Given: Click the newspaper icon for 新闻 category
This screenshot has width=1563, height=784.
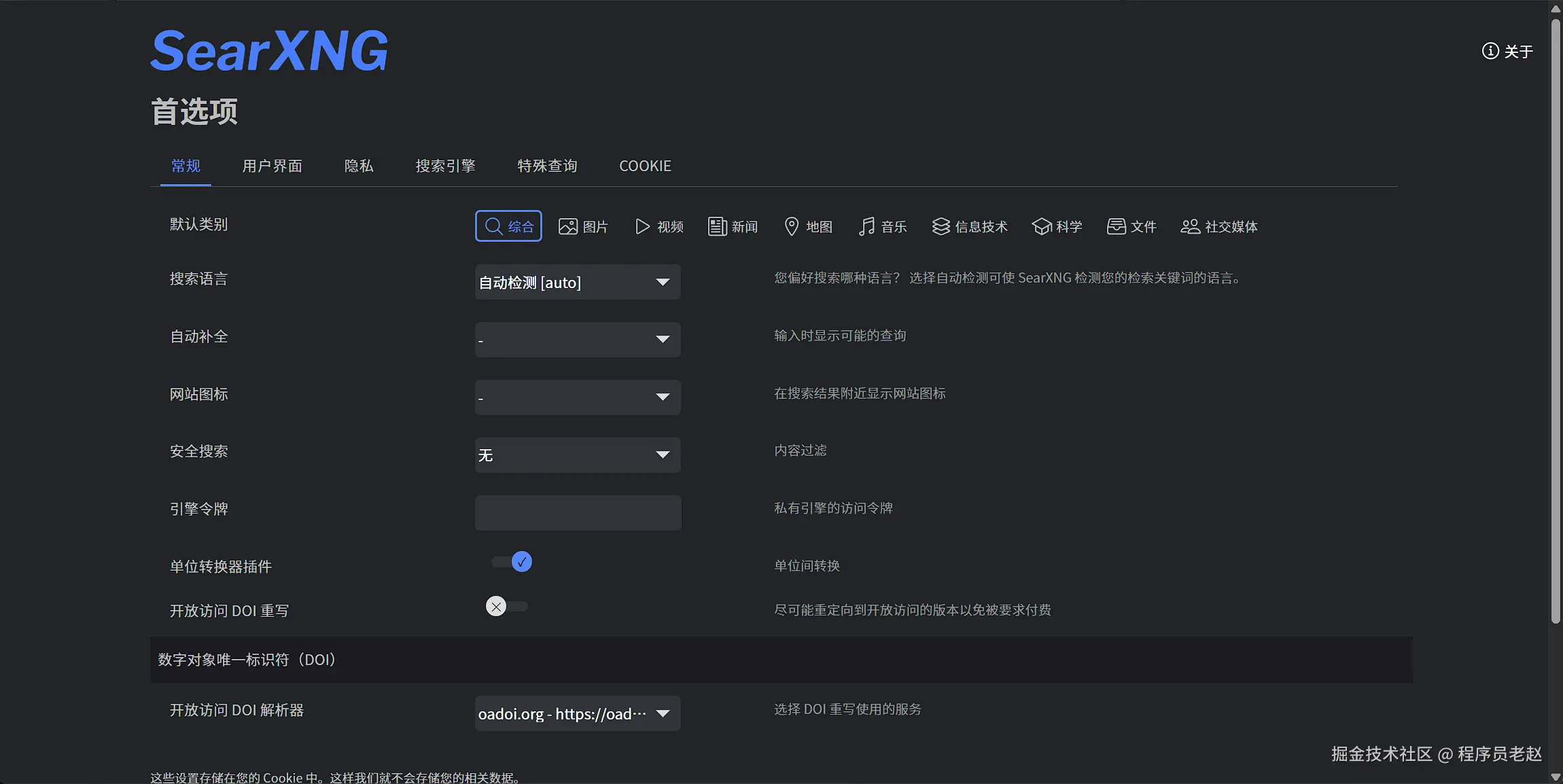Looking at the screenshot, I should click(x=717, y=226).
